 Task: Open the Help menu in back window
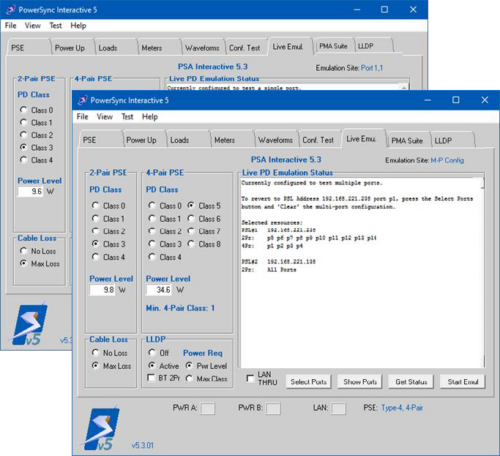click(x=78, y=25)
